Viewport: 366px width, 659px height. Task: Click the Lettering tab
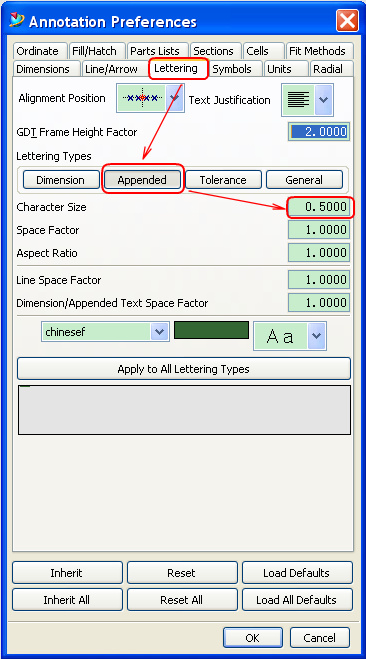point(178,69)
